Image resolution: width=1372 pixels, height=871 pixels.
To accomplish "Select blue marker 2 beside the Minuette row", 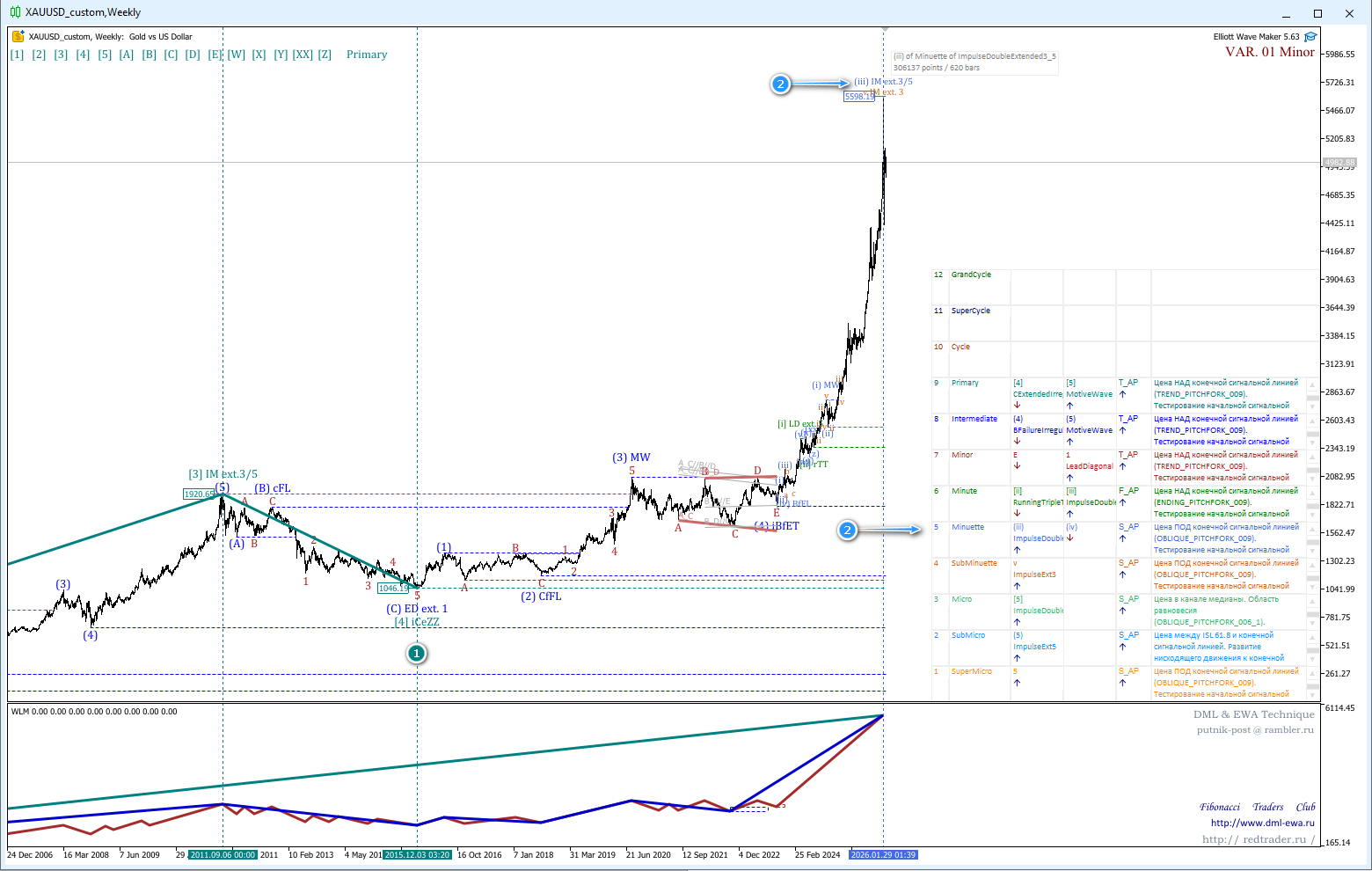I will [x=847, y=530].
